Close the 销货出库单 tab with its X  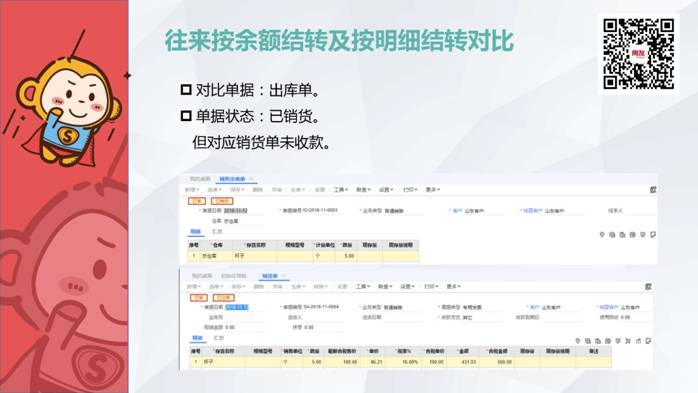[251, 179]
